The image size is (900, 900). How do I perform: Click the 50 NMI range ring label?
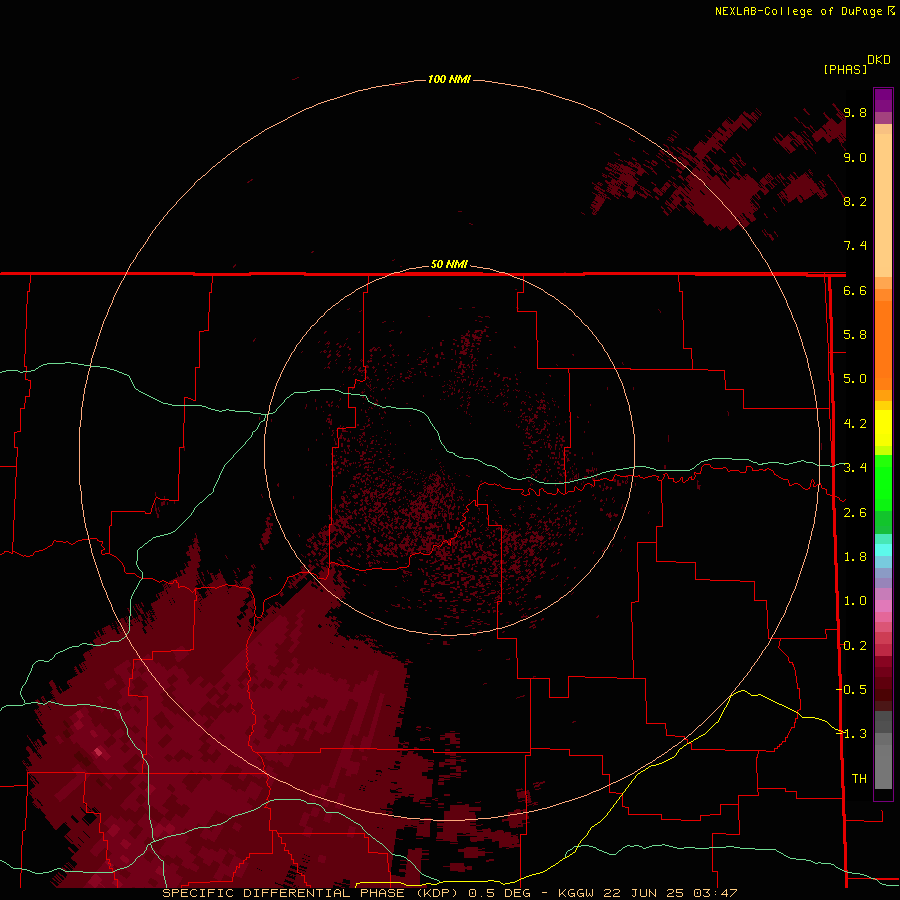pyautogui.click(x=449, y=264)
